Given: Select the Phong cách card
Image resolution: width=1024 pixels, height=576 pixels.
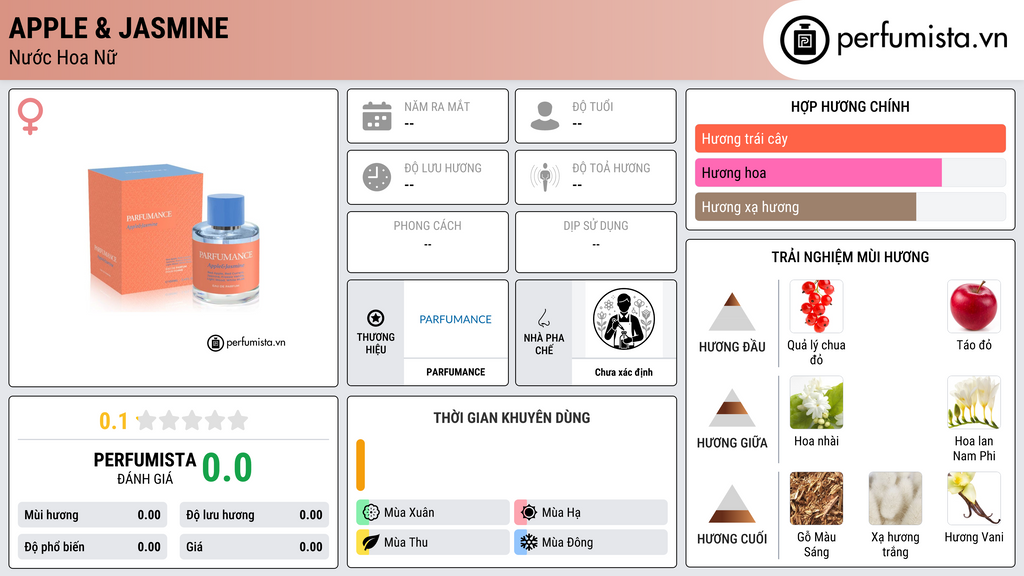Looking at the screenshot, I should [x=428, y=242].
